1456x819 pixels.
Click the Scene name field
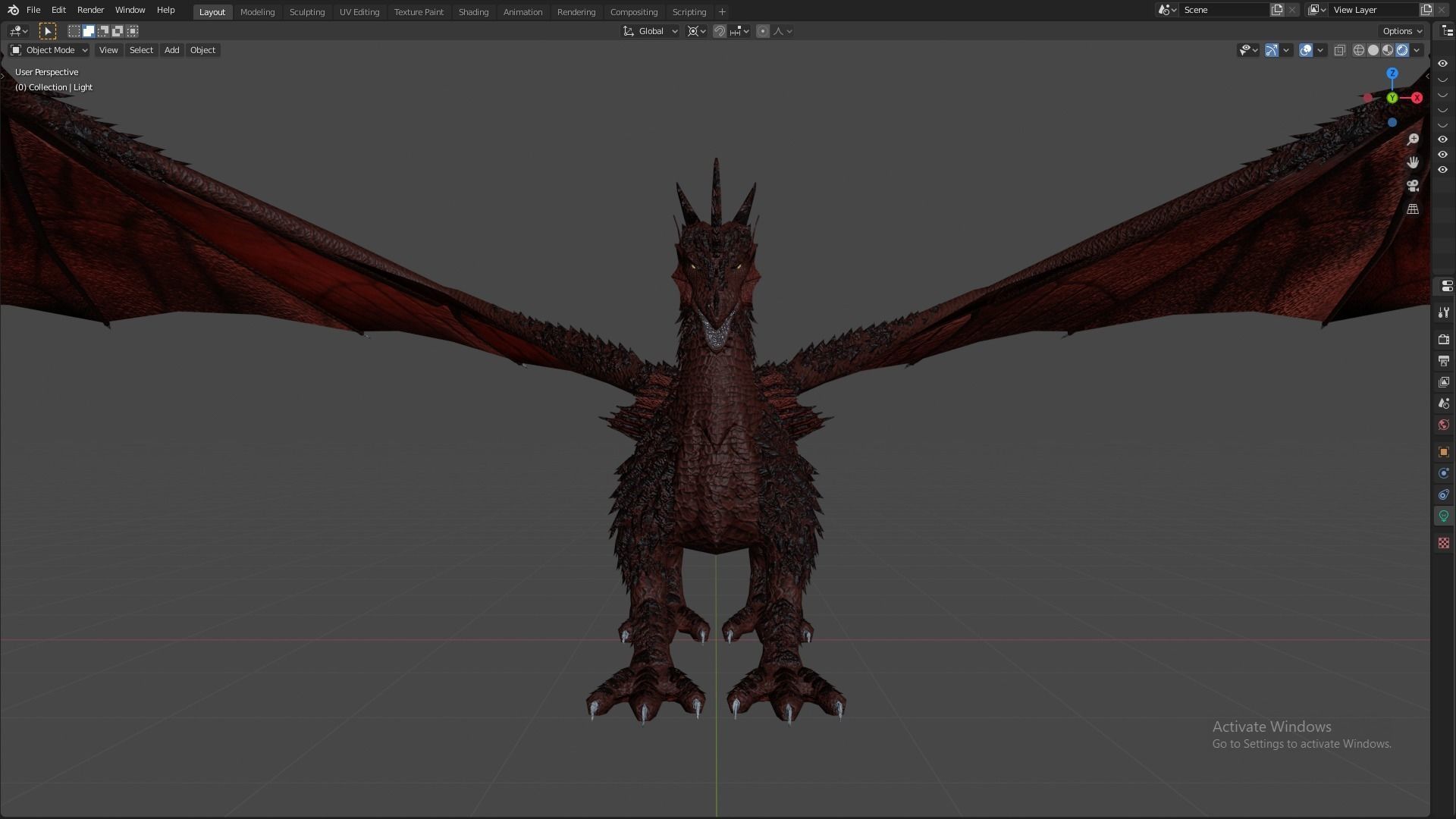click(x=1225, y=10)
